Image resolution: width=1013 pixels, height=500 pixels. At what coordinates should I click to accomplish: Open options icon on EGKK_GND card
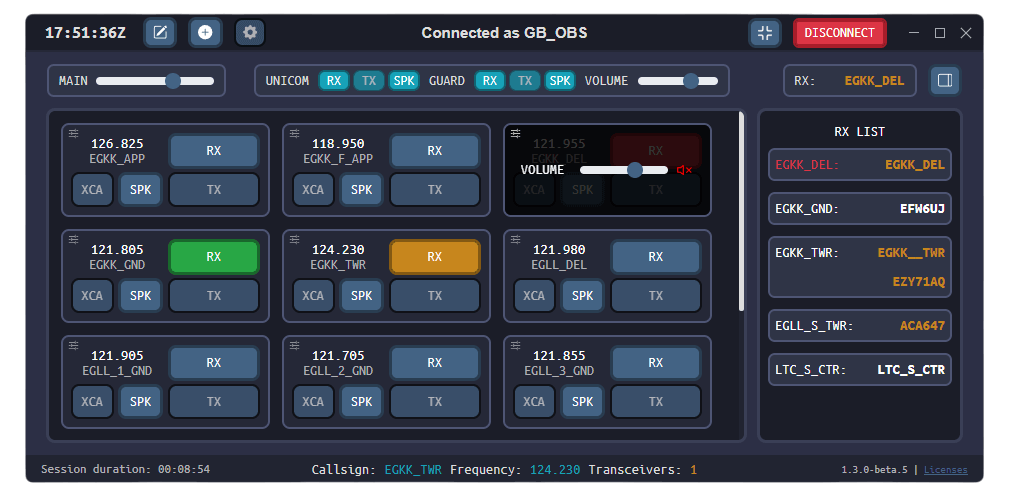(74, 239)
